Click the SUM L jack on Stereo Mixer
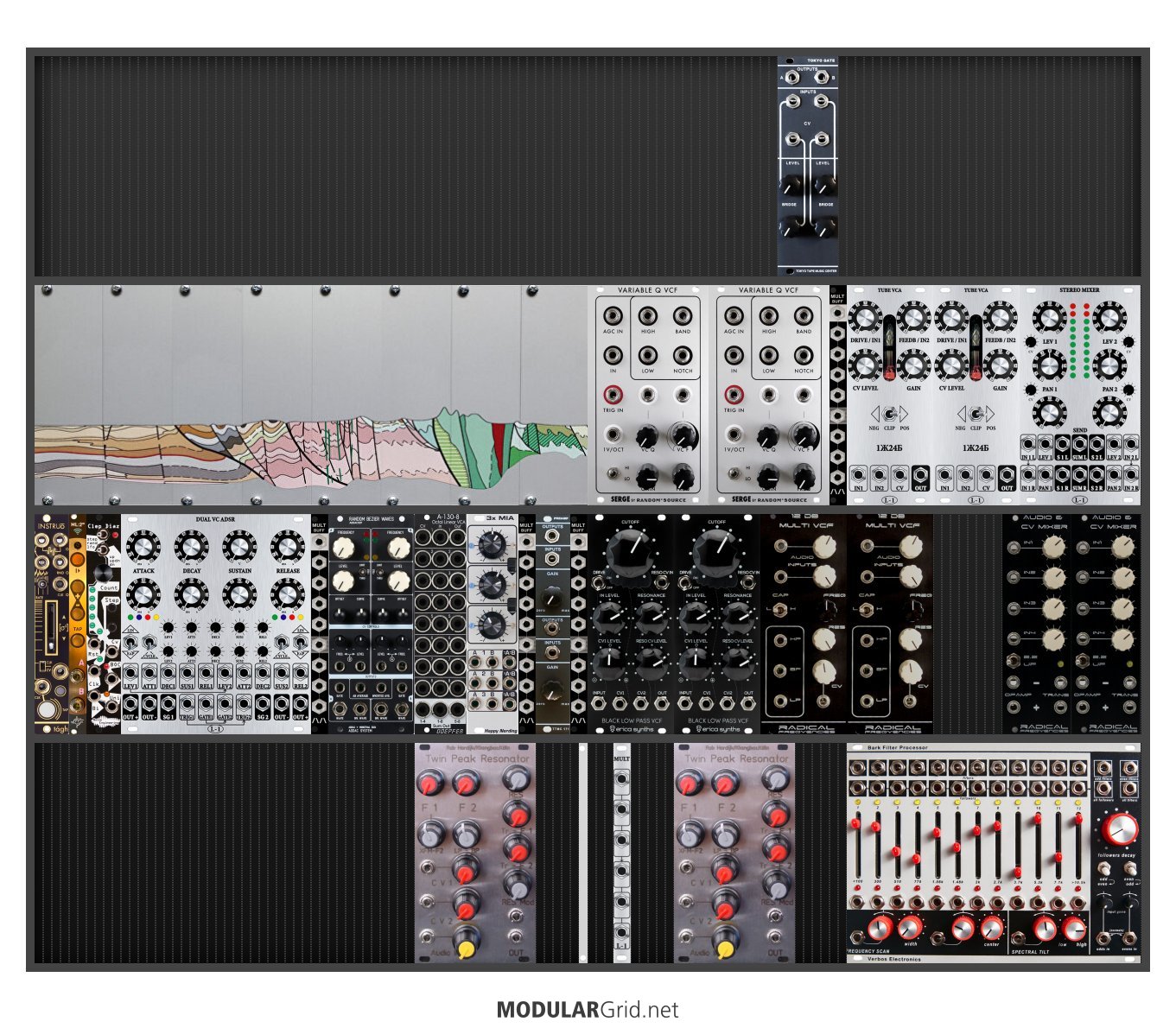Image resolution: width=1176 pixels, height=1028 pixels. 1079,445
